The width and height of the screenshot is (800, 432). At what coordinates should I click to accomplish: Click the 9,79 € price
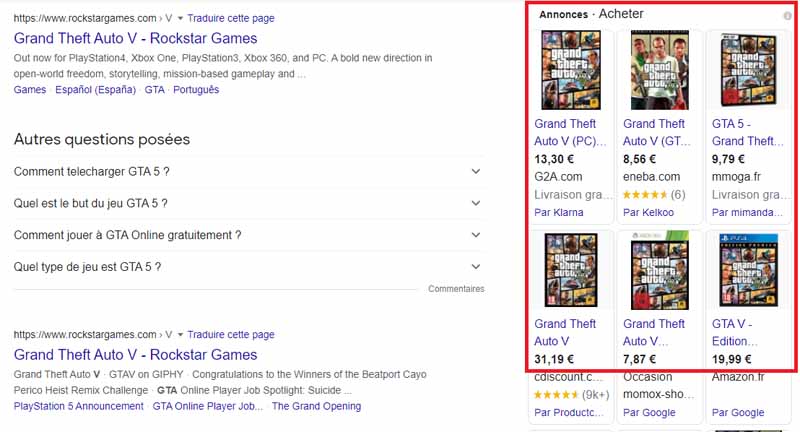click(728, 159)
